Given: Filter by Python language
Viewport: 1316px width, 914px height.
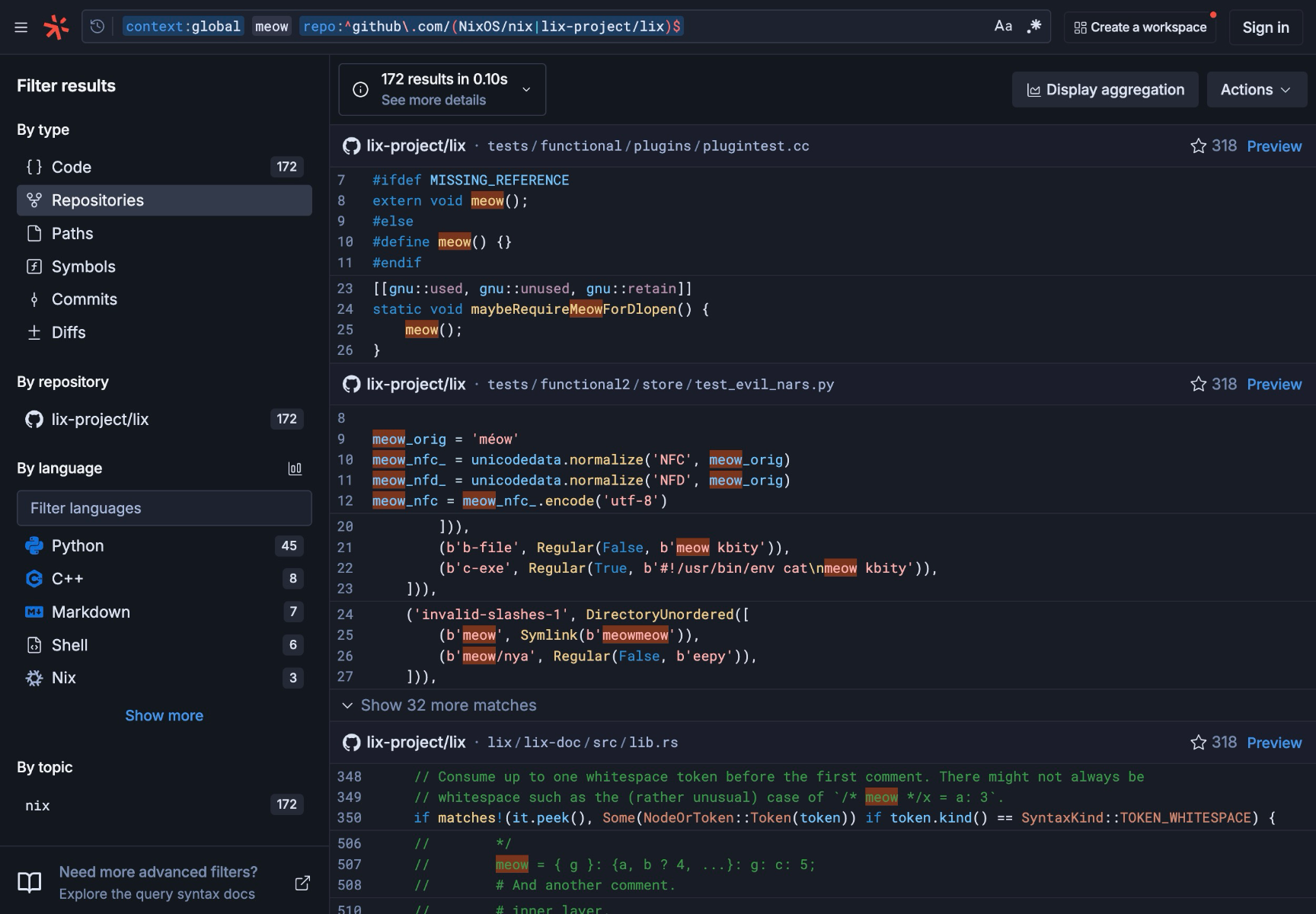Looking at the screenshot, I should coord(164,545).
